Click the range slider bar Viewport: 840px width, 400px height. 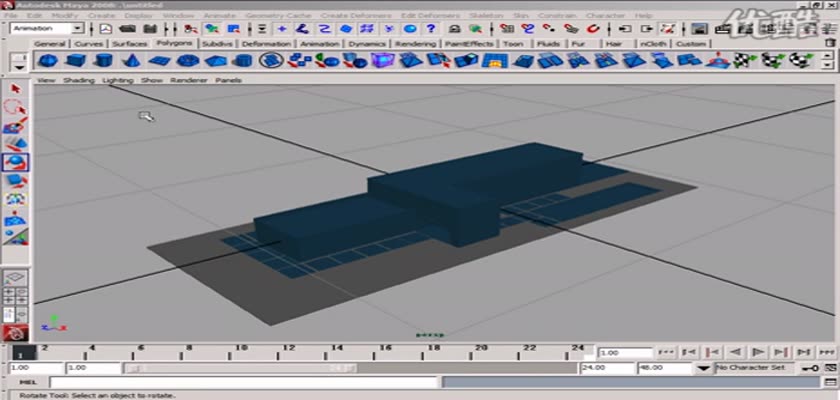click(x=240, y=368)
